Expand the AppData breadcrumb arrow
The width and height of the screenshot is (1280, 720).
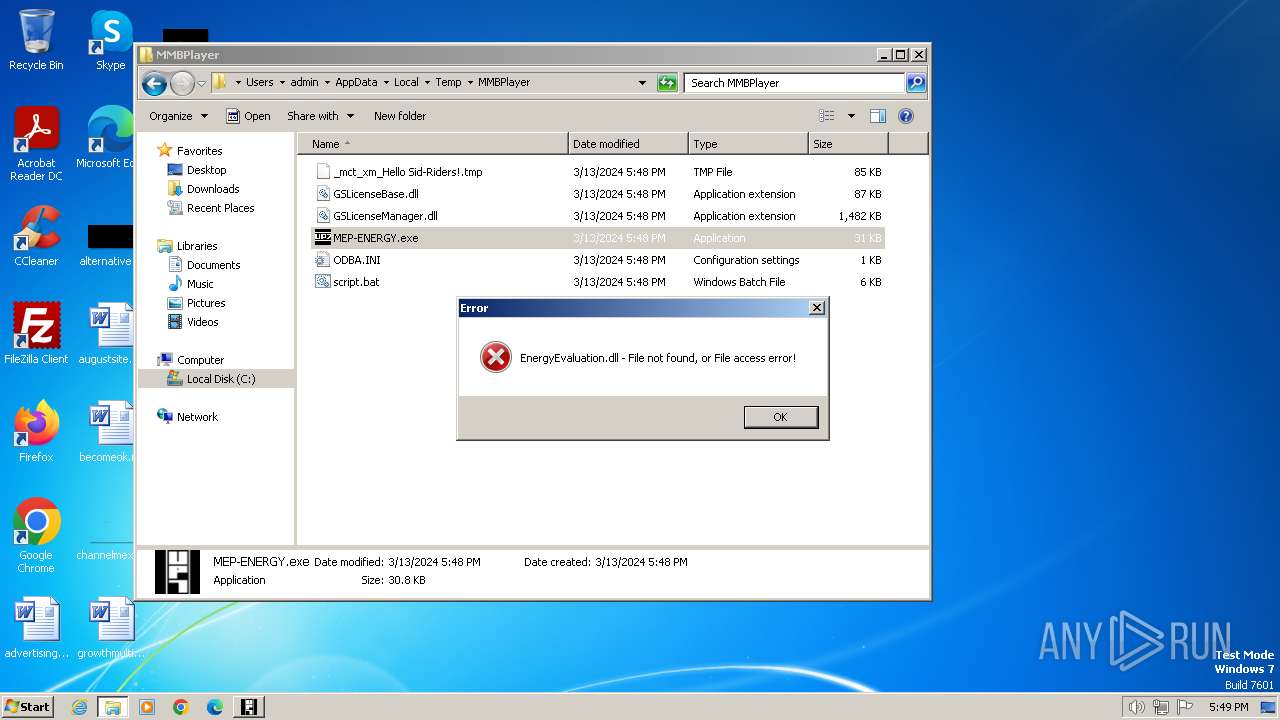[386, 83]
